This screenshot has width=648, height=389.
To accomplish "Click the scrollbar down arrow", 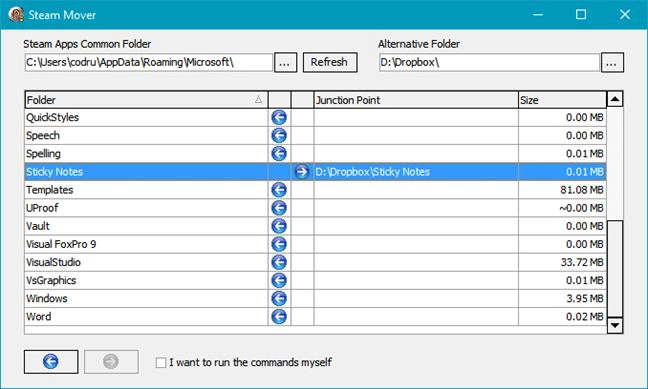I will point(615,325).
